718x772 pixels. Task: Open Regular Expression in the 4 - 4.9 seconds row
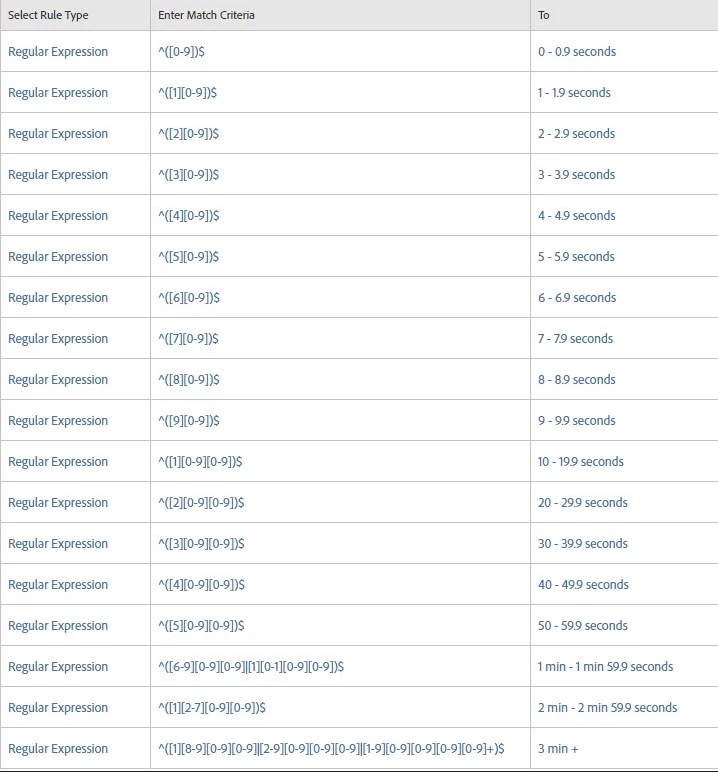(x=58, y=216)
